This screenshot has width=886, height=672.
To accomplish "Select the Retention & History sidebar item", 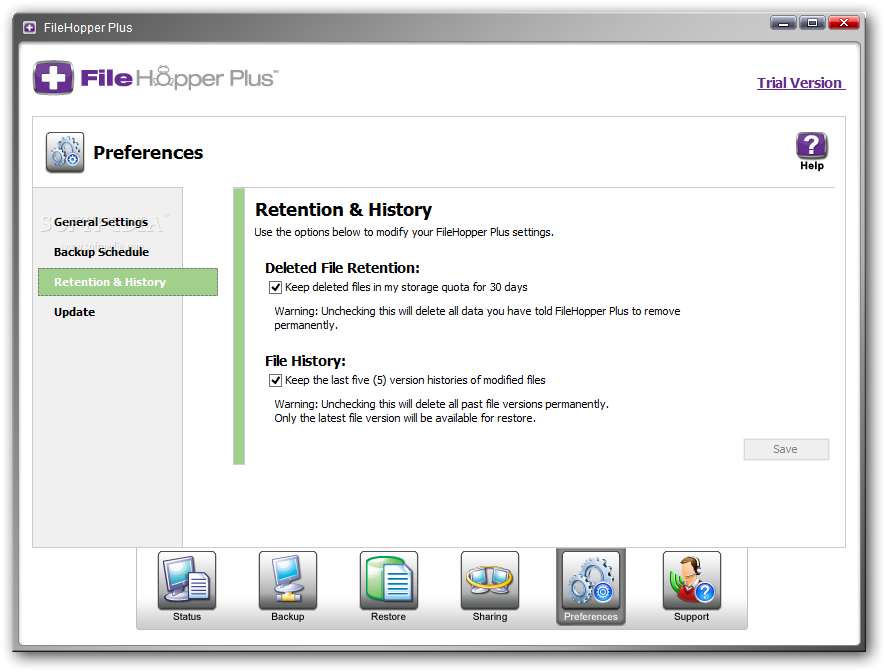I will [x=128, y=282].
